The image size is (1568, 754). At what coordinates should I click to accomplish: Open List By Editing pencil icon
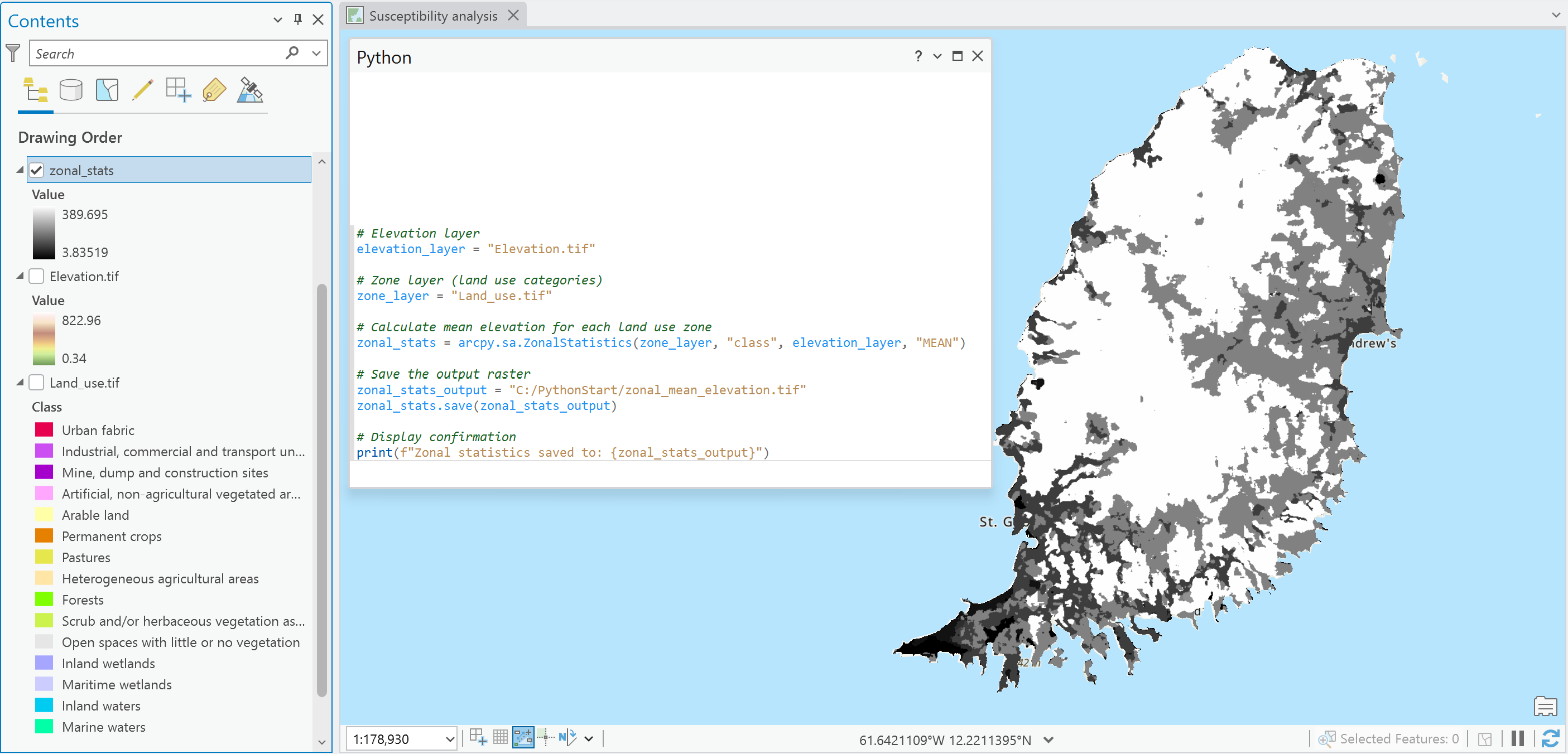(142, 91)
